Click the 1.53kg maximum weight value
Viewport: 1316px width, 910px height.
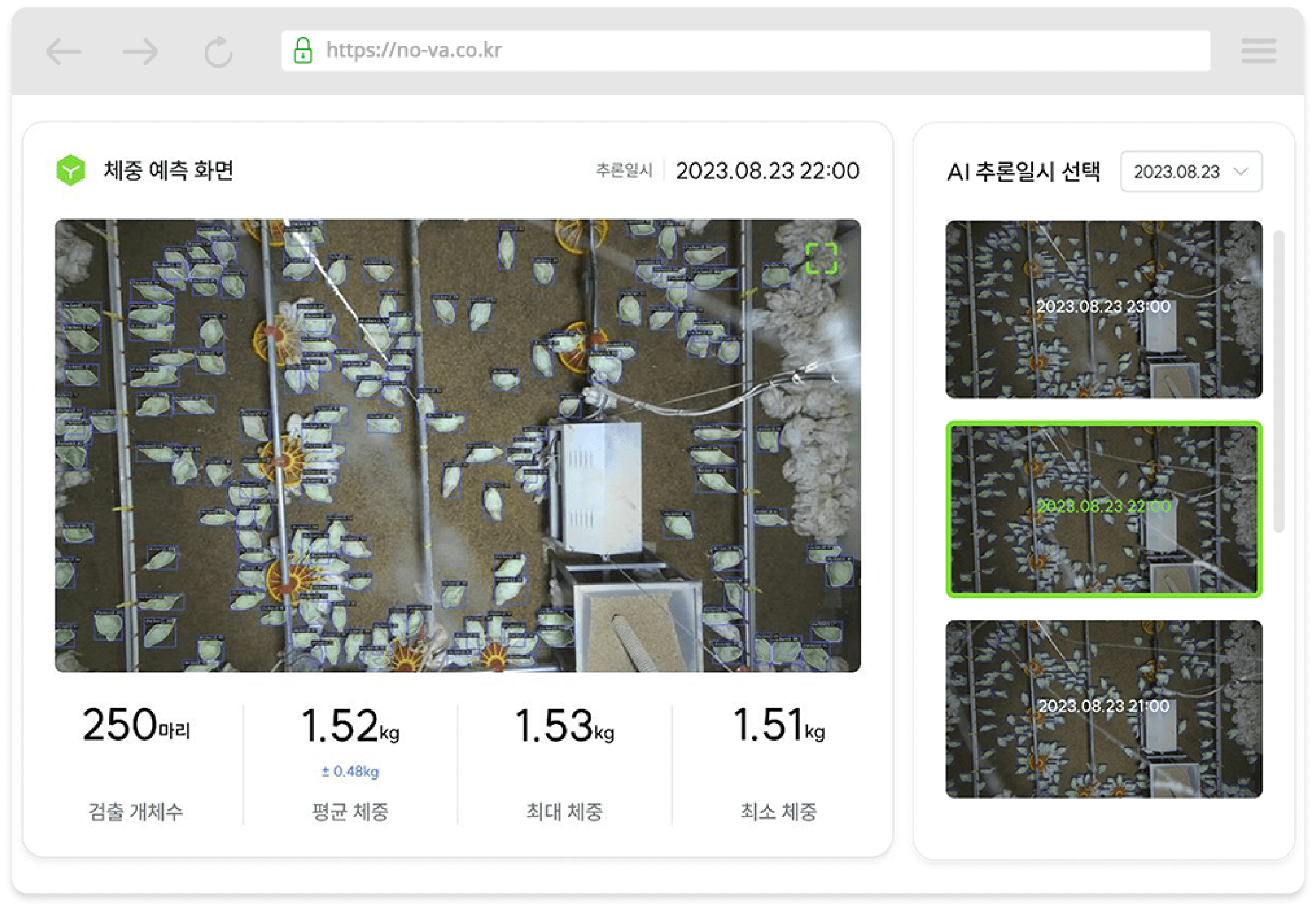(x=564, y=726)
